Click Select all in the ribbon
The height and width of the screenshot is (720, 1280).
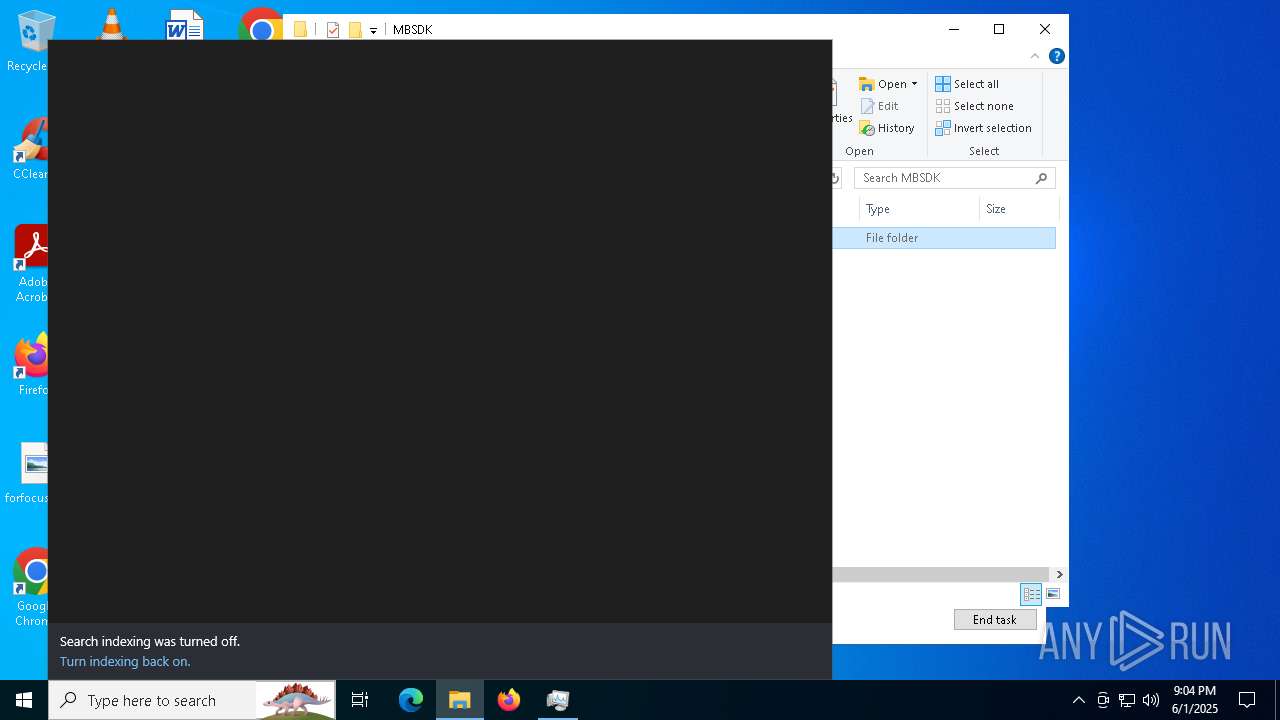click(967, 84)
